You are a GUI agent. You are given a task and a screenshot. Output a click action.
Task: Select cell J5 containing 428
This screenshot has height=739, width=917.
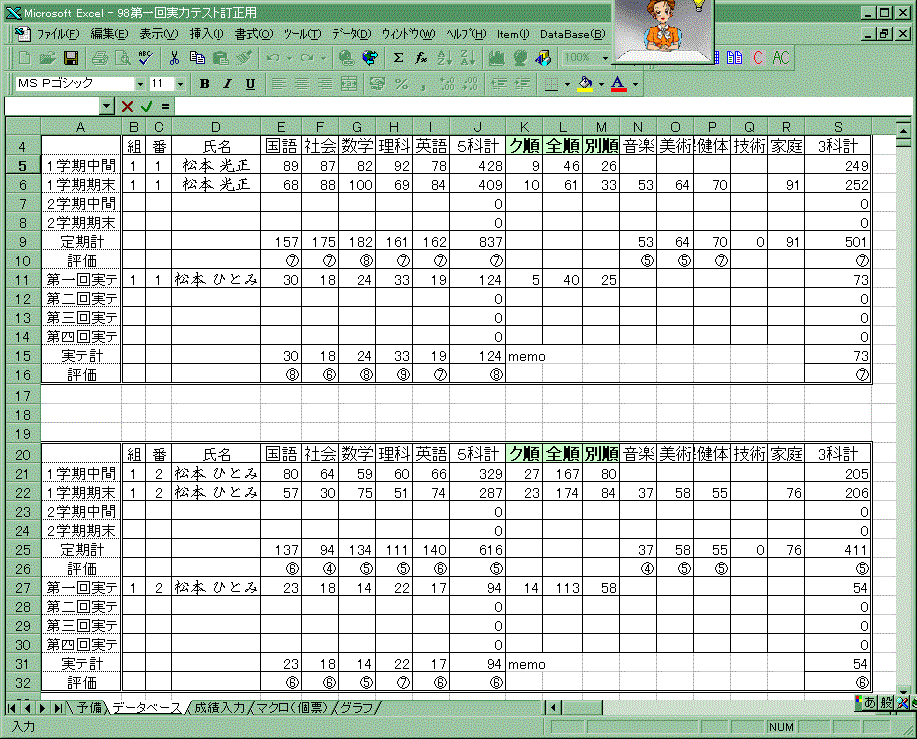(478, 166)
